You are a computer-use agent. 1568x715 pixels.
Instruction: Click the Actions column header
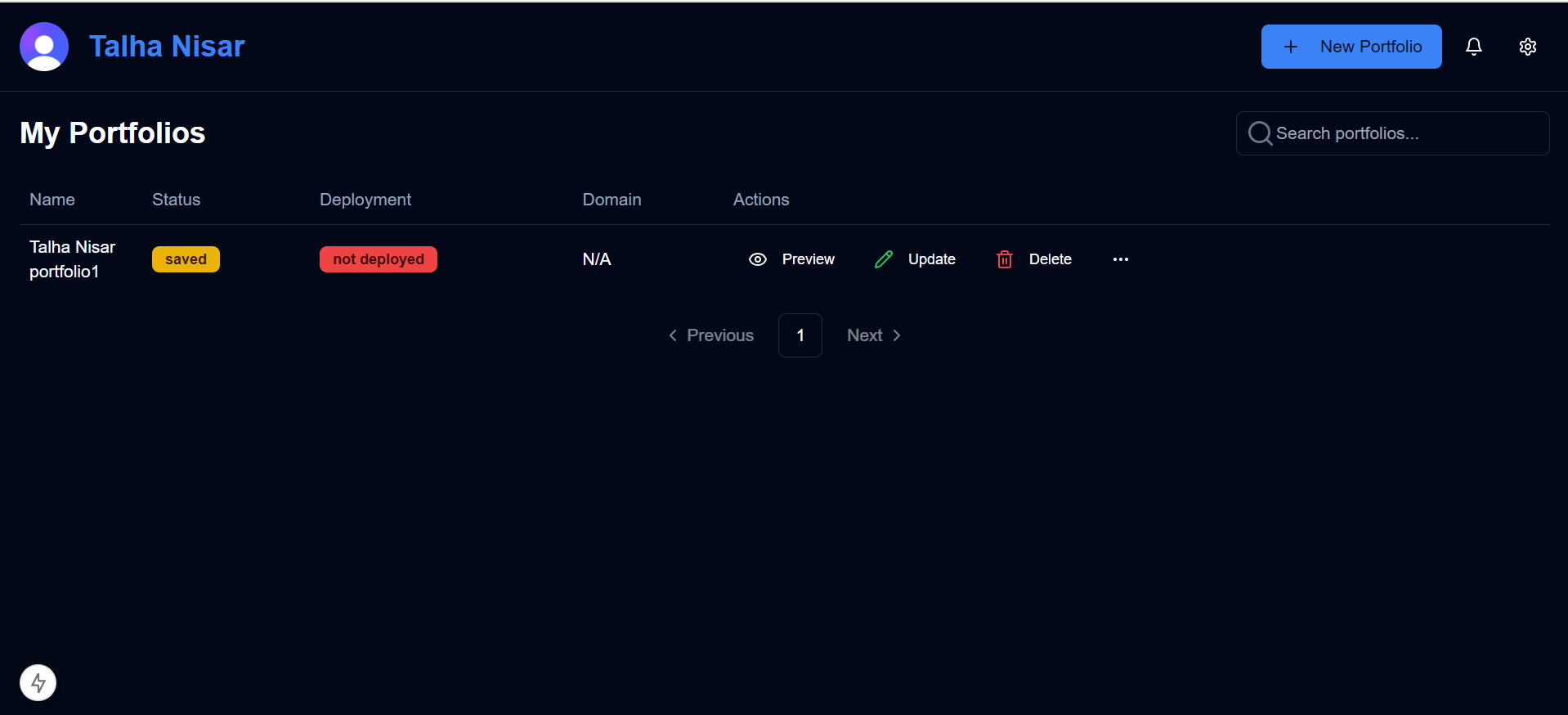(761, 200)
